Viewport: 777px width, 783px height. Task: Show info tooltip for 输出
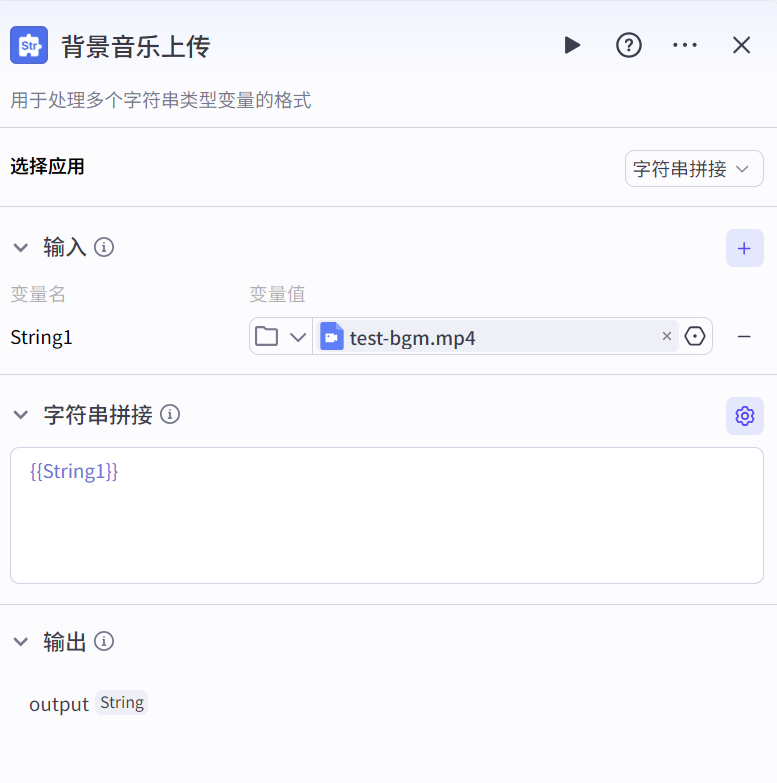tap(104, 641)
